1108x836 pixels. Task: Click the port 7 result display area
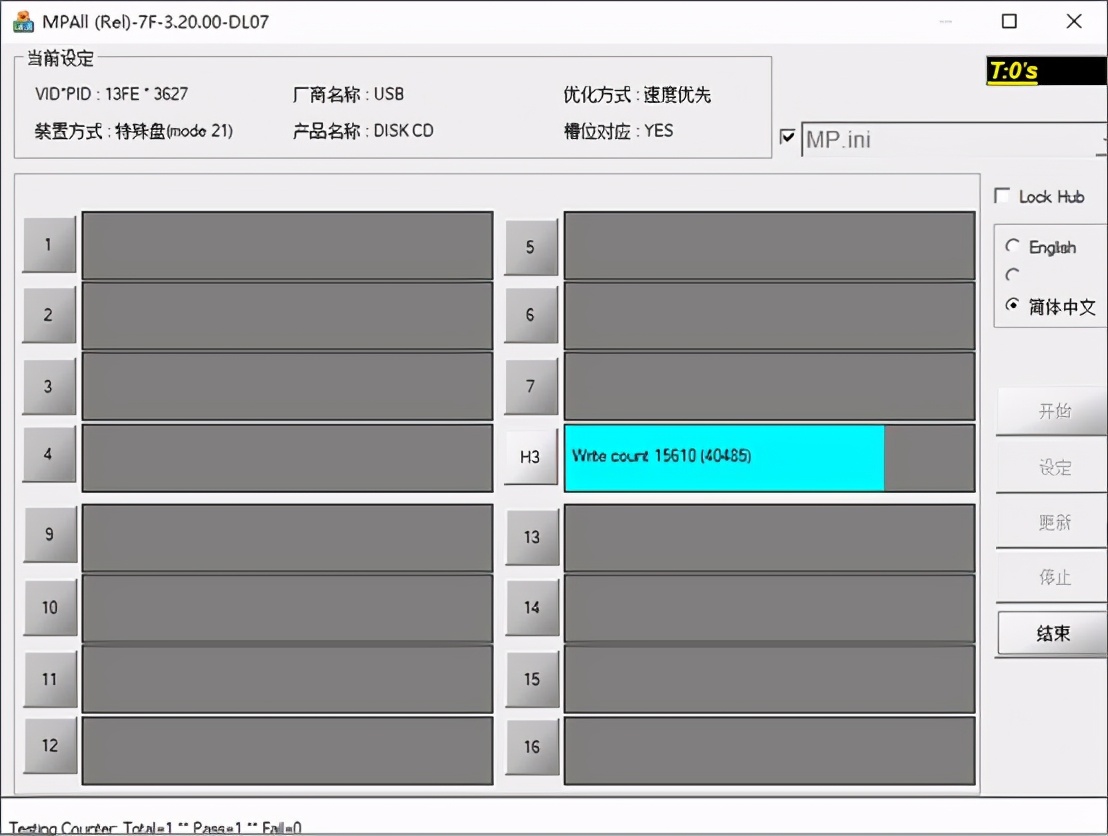pos(770,387)
